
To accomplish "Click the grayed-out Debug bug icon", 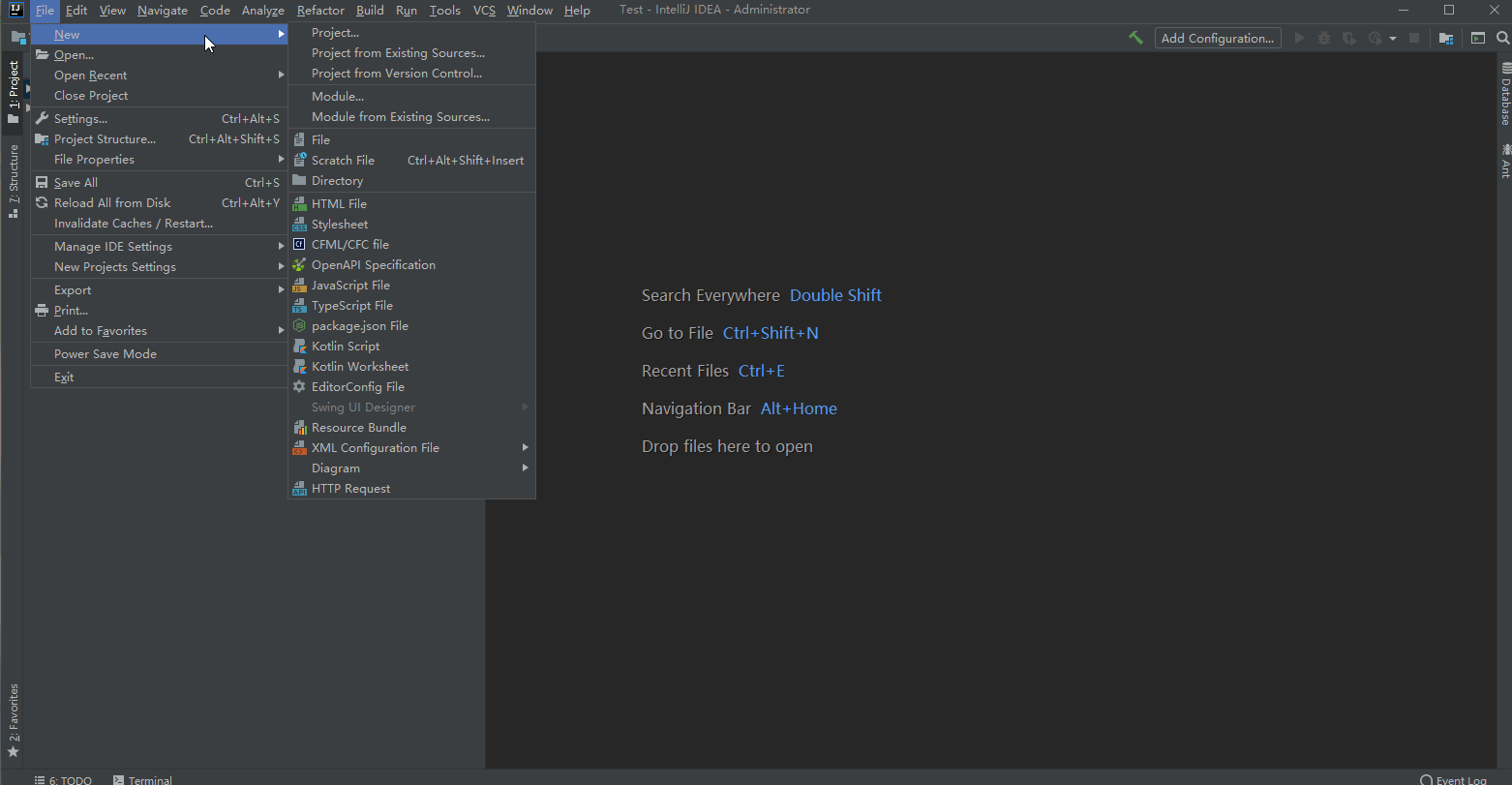I will tap(1324, 38).
